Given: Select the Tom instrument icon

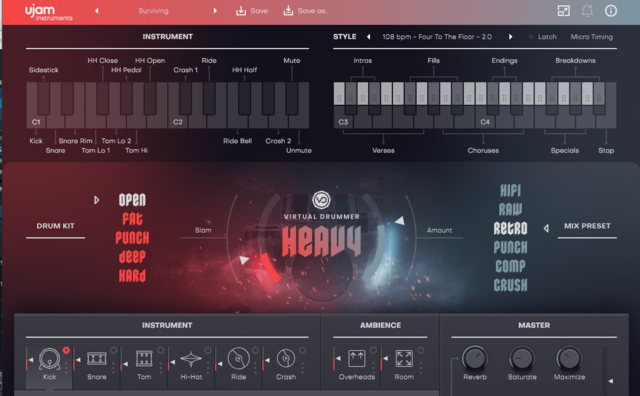Looking at the screenshot, I should click(144, 359).
